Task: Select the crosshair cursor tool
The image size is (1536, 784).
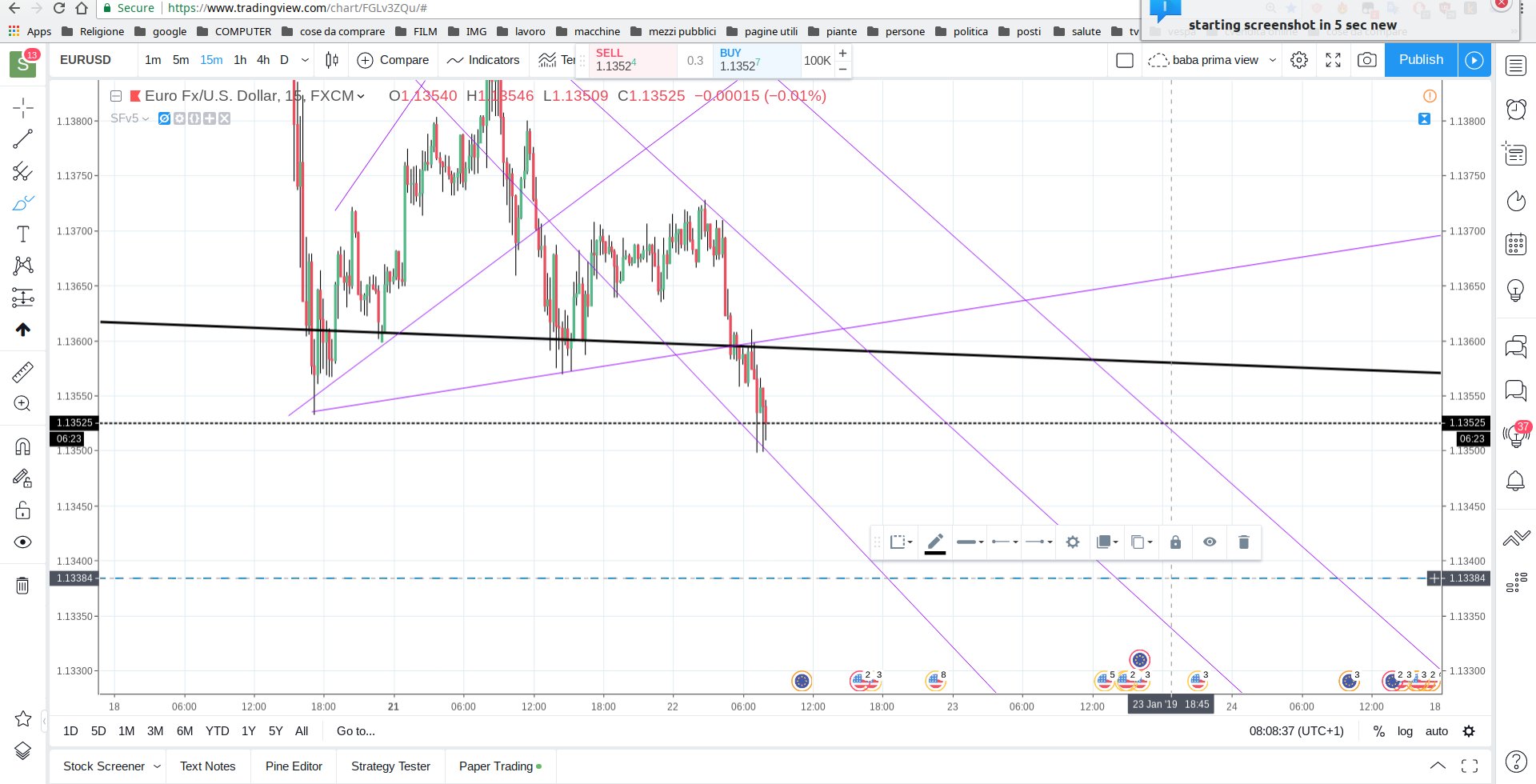Action: [x=23, y=107]
